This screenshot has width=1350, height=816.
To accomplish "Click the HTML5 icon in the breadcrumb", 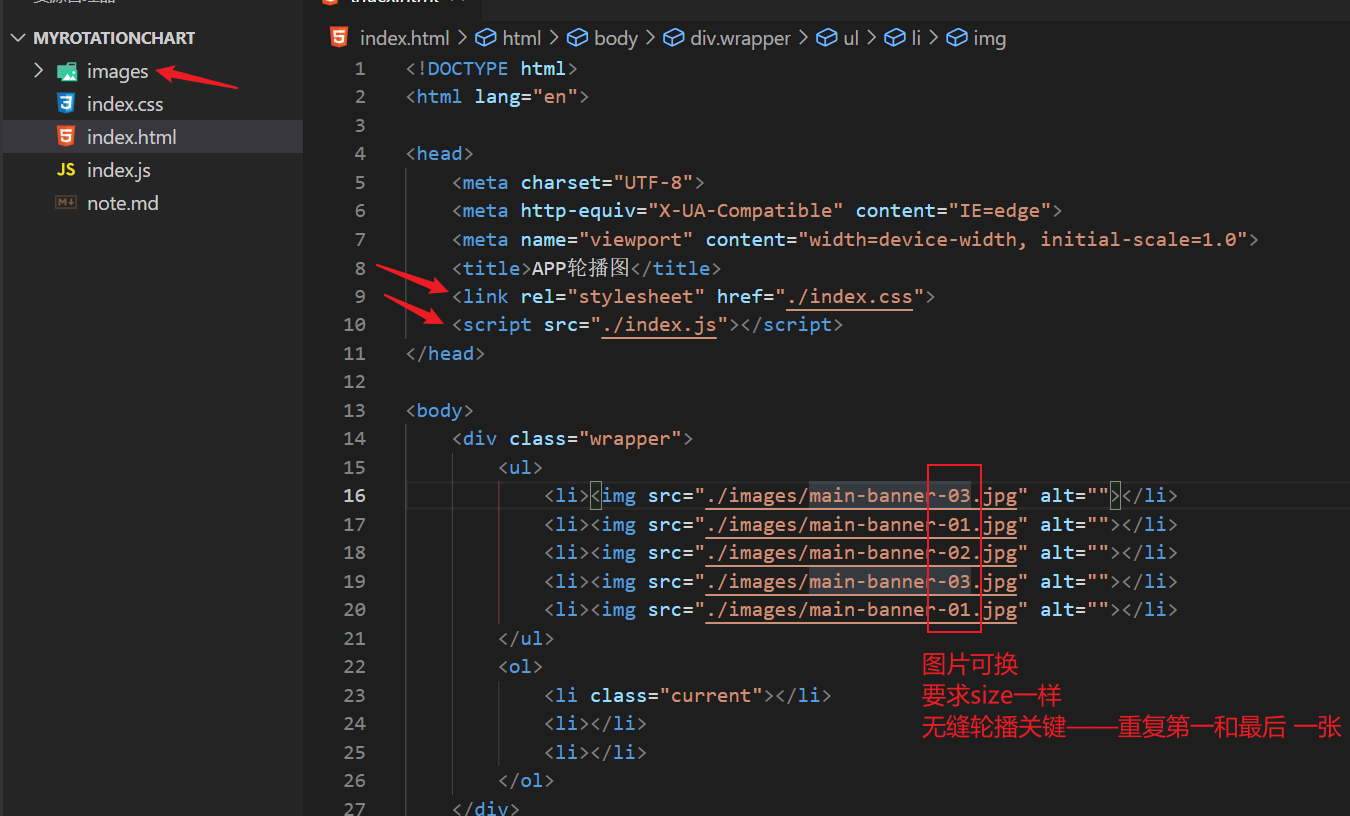I will (x=339, y=38).
